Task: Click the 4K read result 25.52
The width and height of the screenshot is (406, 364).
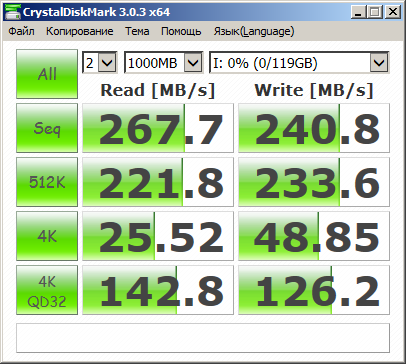Action: coord(158,236)
